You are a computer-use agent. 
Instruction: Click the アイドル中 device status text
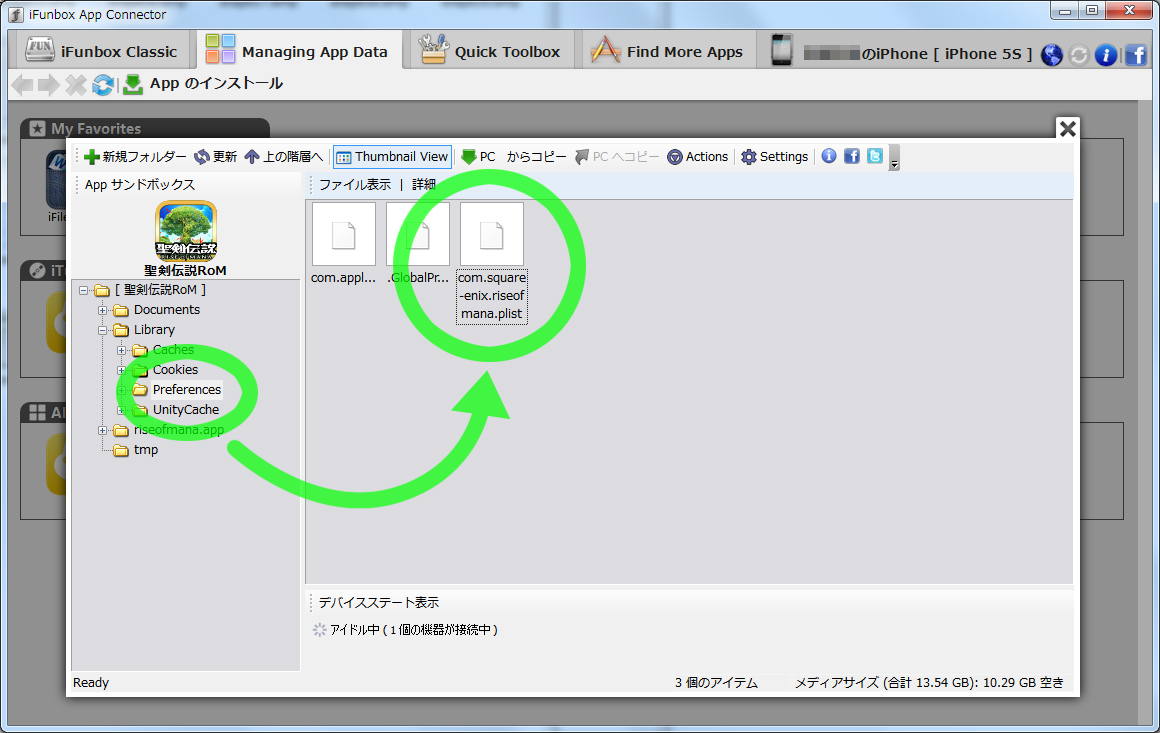pyautogui.click(x=414, y=630)
